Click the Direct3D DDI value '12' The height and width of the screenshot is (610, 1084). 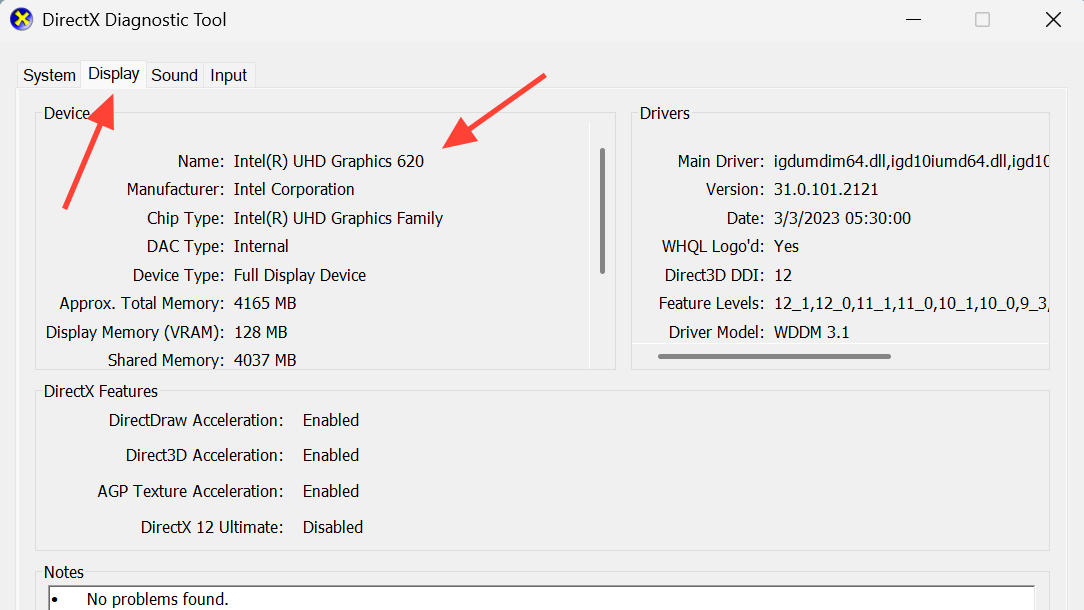[x=783, y=275]
